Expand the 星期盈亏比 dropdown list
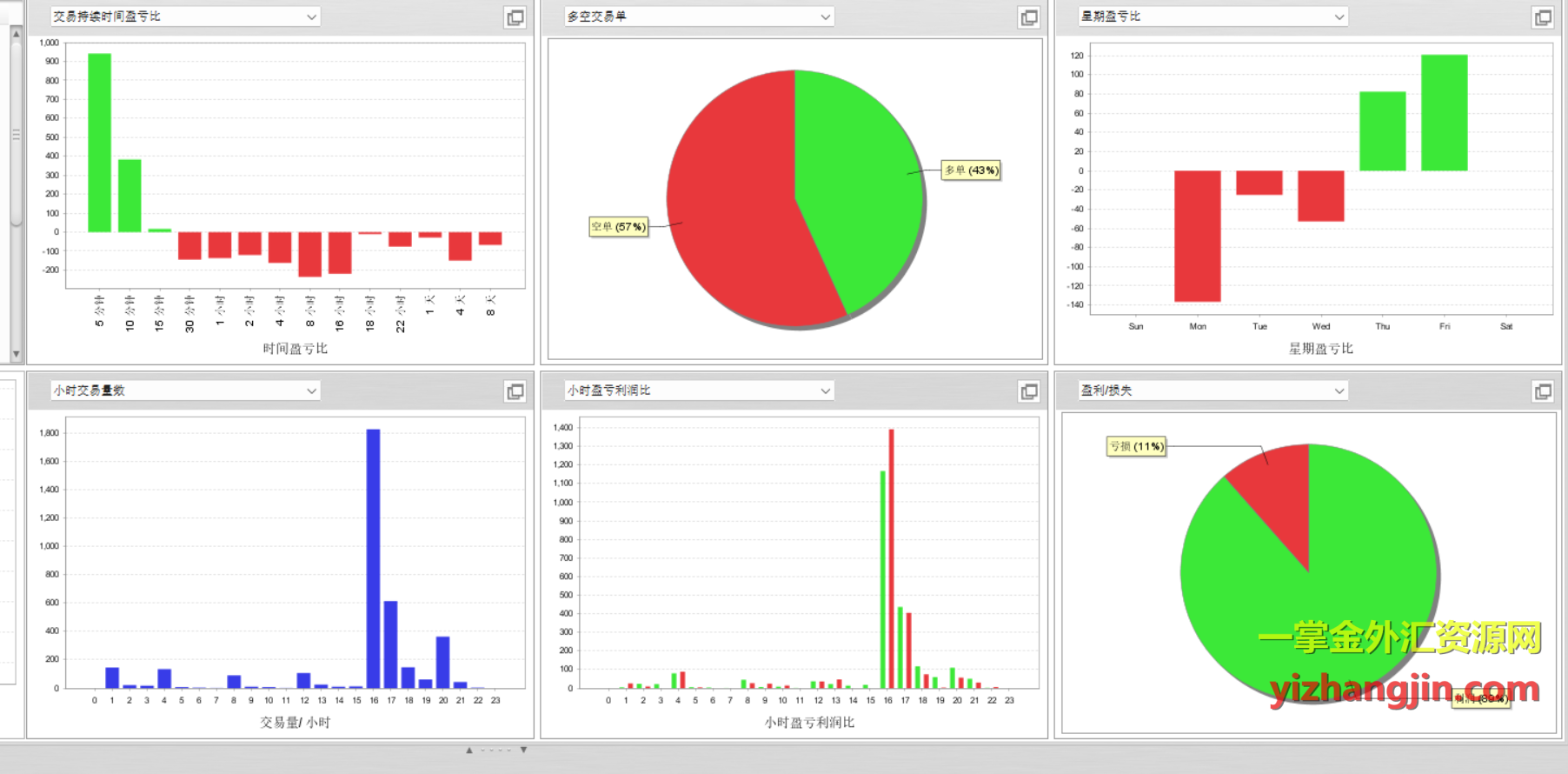The height and width of the screenshot is (774, 1568). [1339, 17]
